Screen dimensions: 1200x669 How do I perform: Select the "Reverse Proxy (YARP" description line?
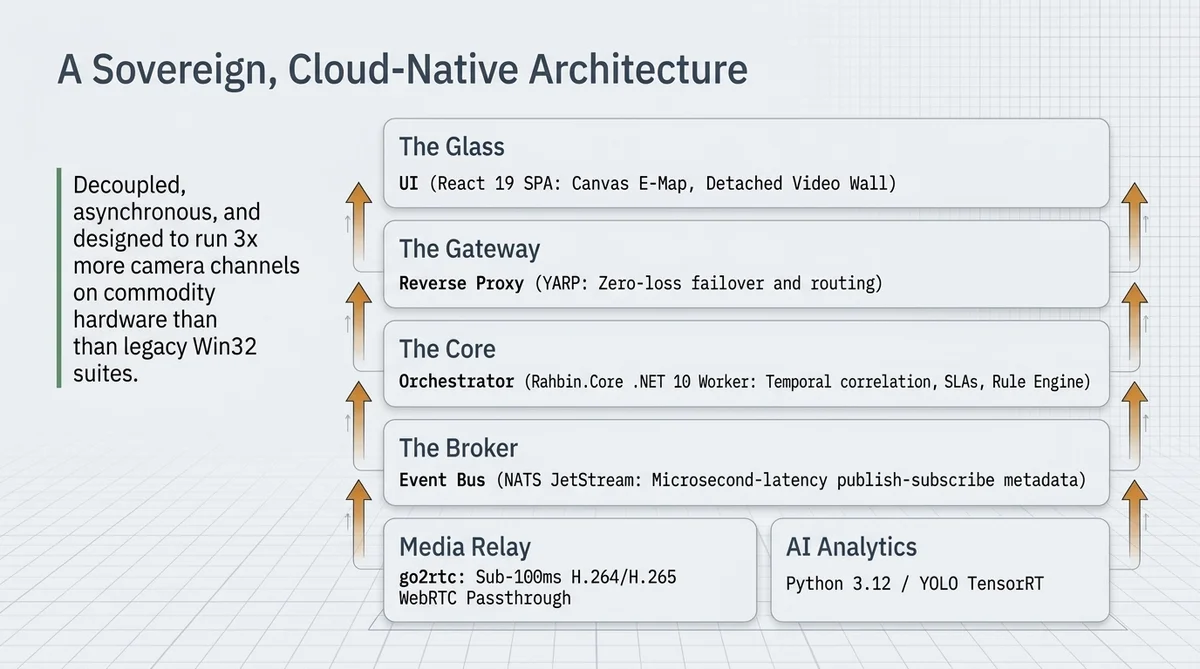click(641, 284)
